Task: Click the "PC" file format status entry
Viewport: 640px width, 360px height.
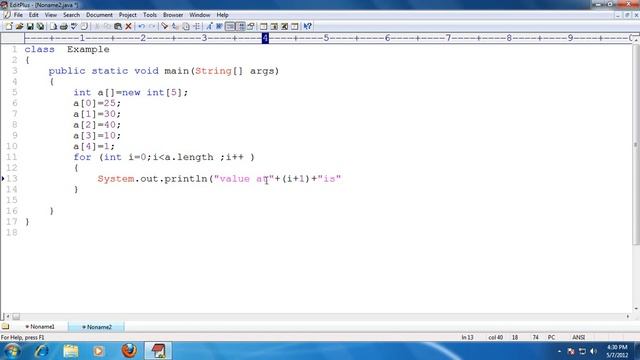Action: [x=551, y=338]
